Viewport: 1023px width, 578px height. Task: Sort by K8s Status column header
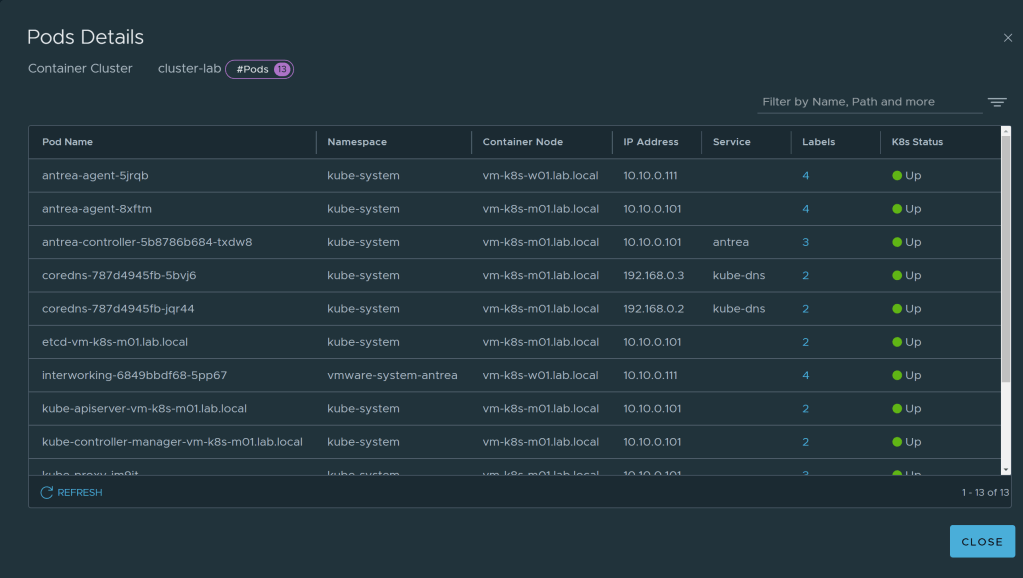coord(917,142)
